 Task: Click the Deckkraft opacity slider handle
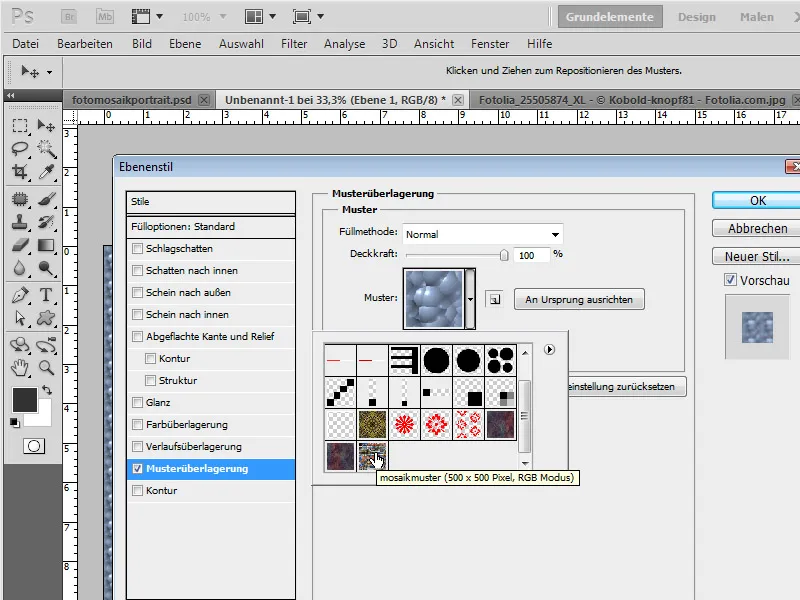click(504, 255)
